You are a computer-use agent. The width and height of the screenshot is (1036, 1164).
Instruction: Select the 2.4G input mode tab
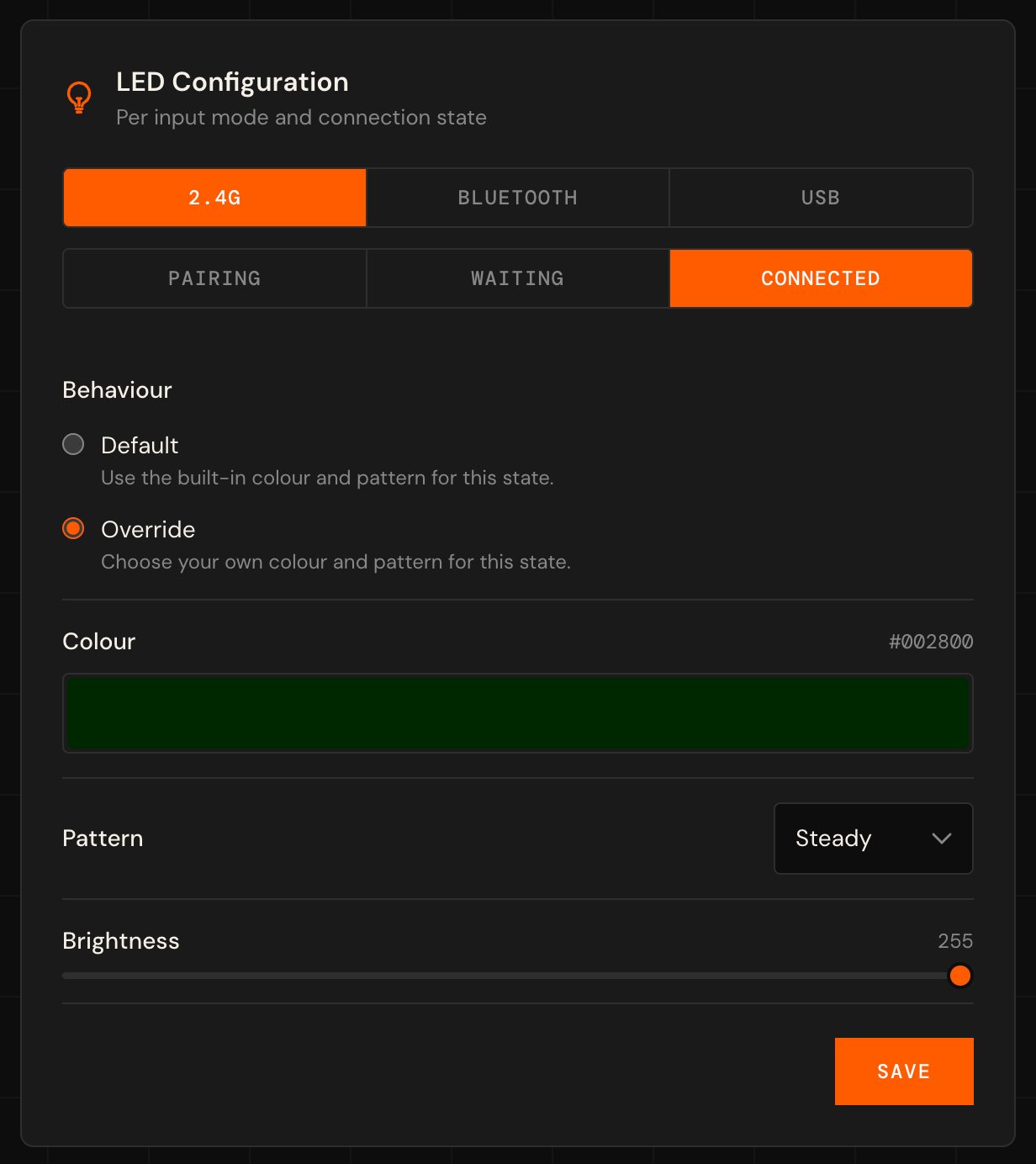click(215, 198)
